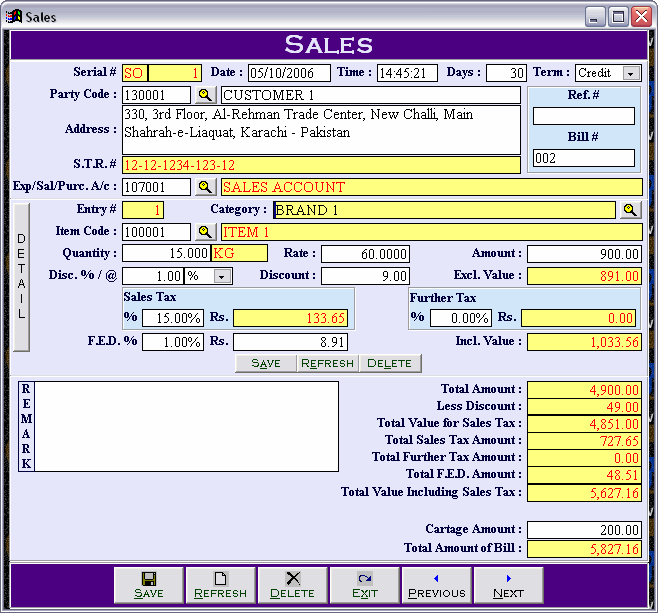The image size is (658, 613).
Task: Click the vertical DETAIL button
Action: coord(21,277)
